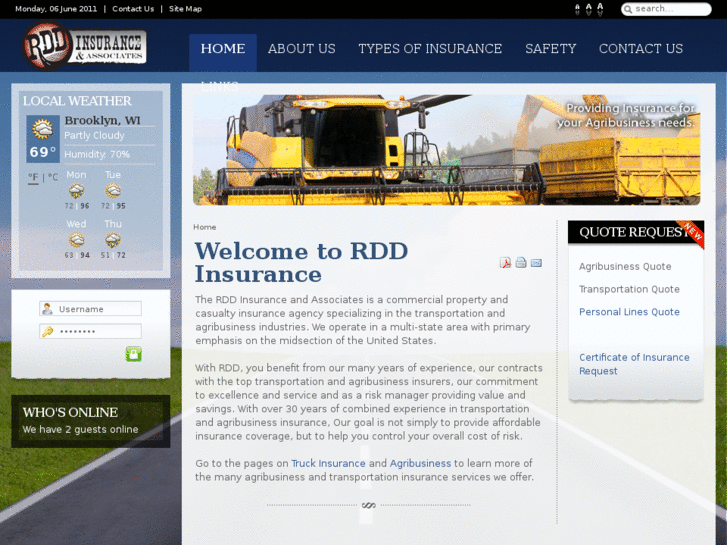Viewport: 727px width, 545px height.
Task: Click the Brooklyn, WI location text
Action: tap(102, 121)
